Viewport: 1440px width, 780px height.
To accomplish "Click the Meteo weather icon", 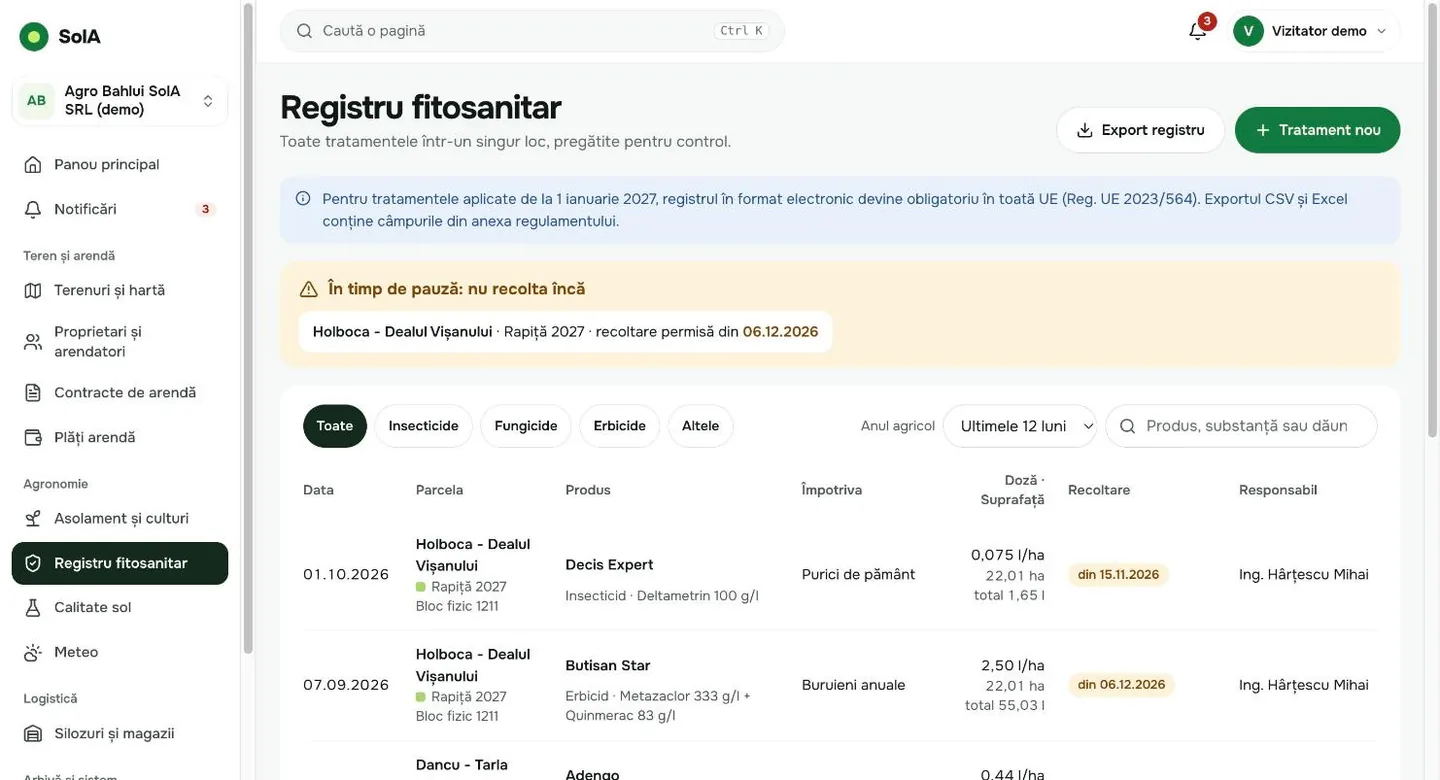I will click(x=33, y=652).
